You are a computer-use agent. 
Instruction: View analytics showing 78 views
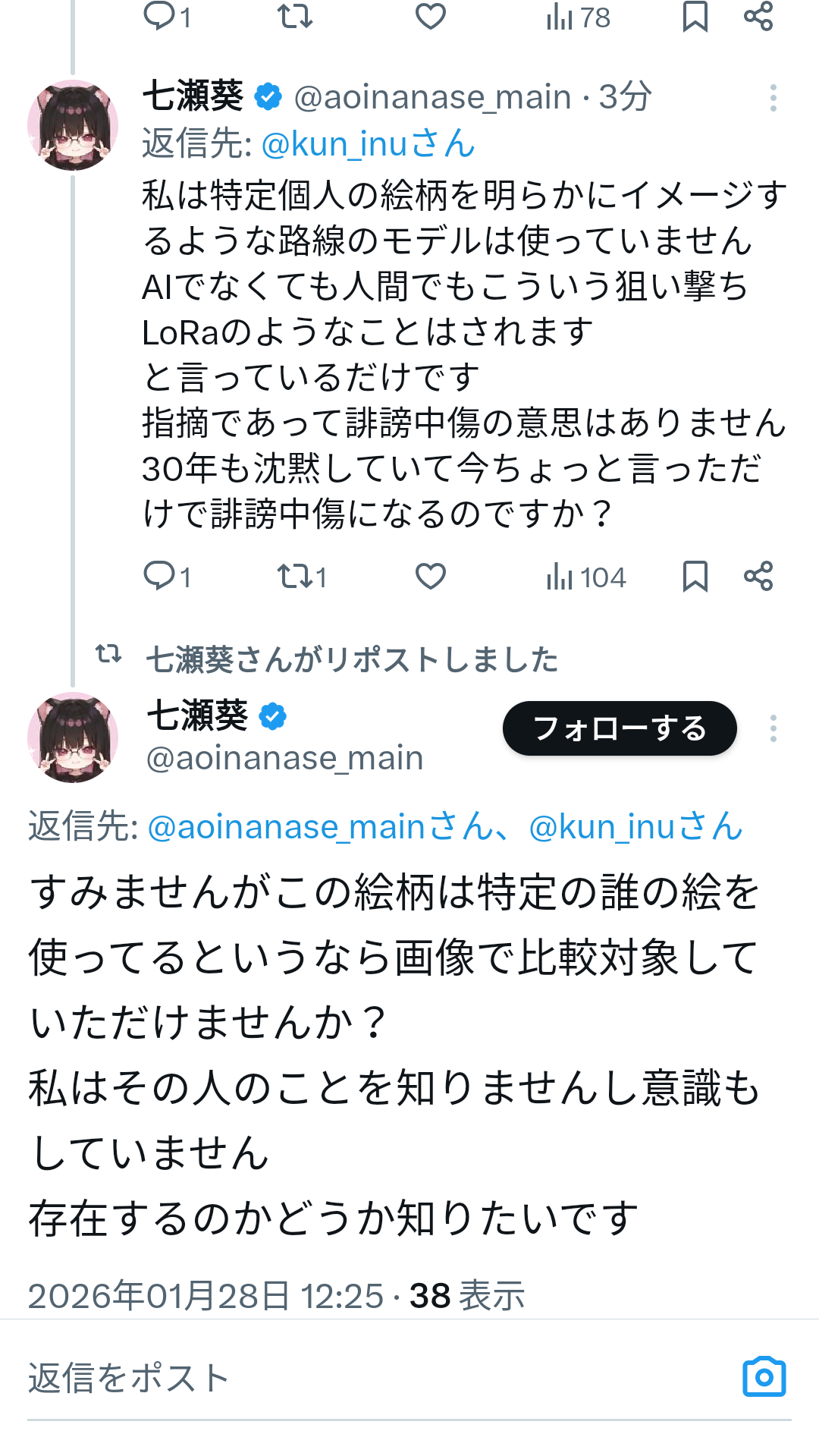click(x=578, y=17)
